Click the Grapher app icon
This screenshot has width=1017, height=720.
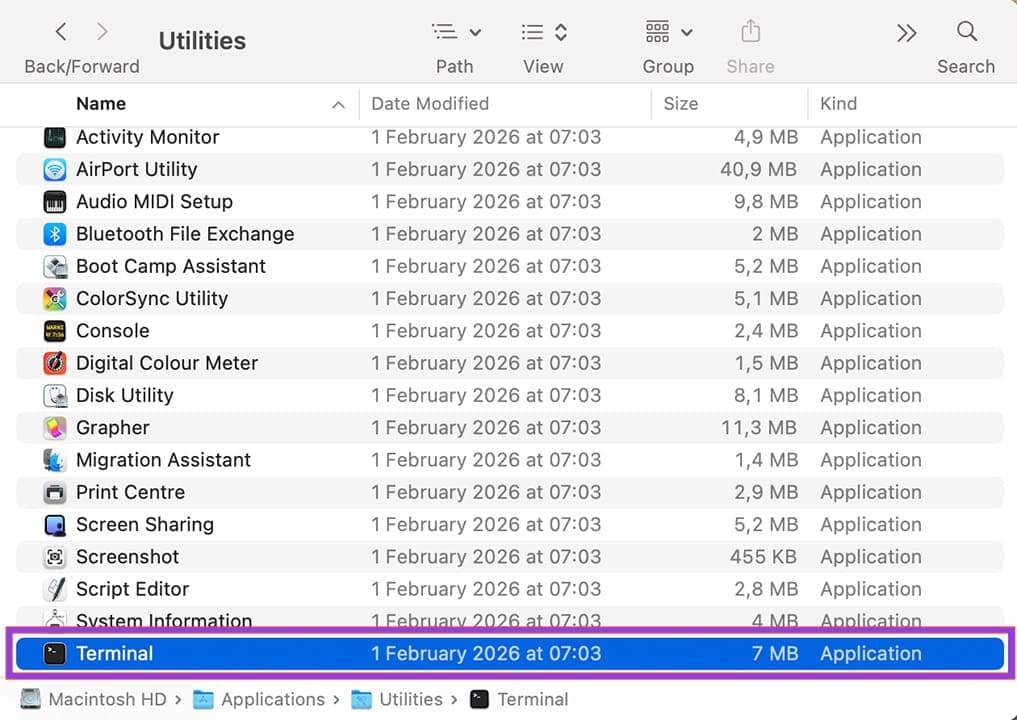54,428
